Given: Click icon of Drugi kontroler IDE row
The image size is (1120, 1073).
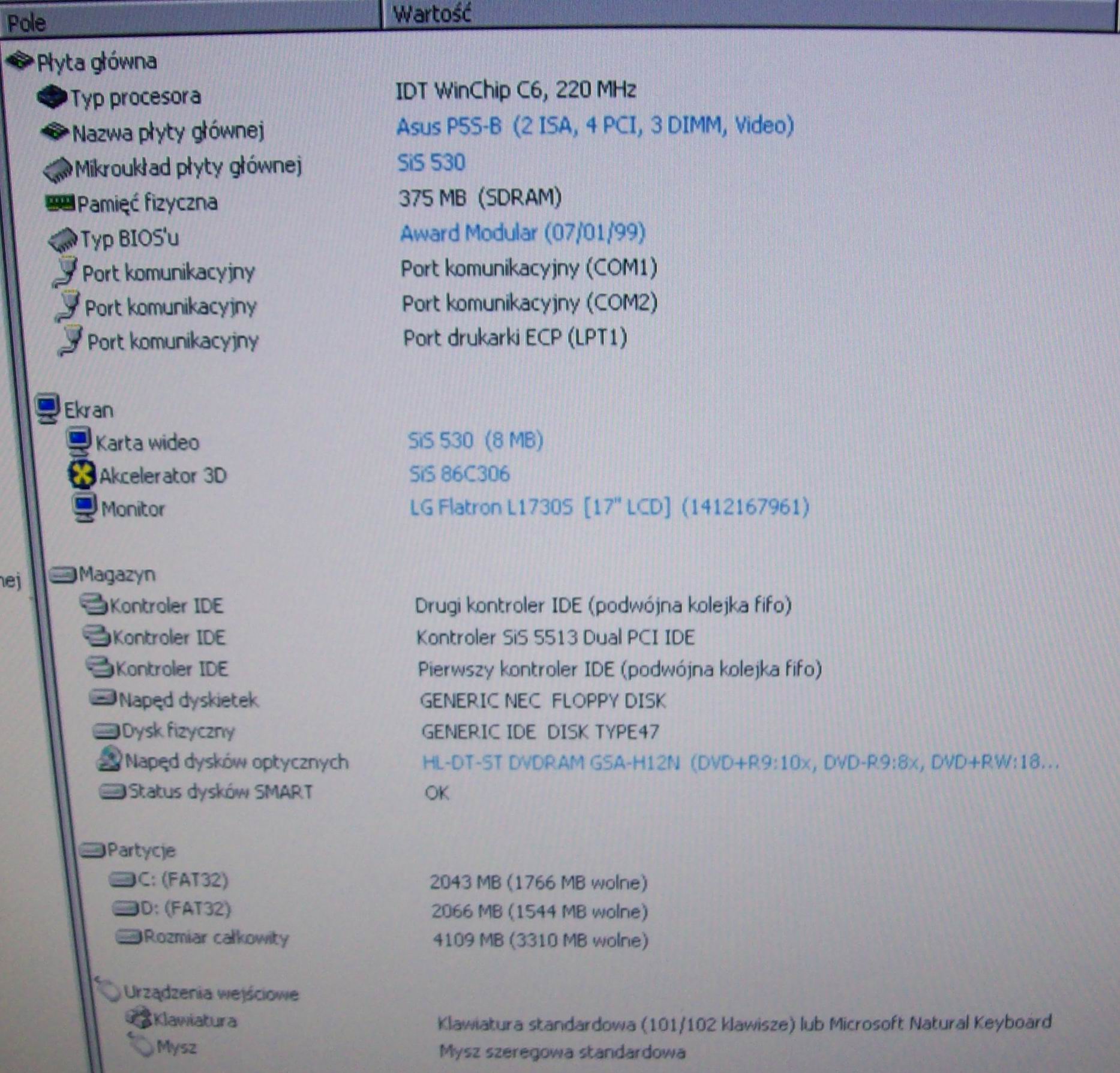Looking at the screenshot, I should (x=94, y=605).
